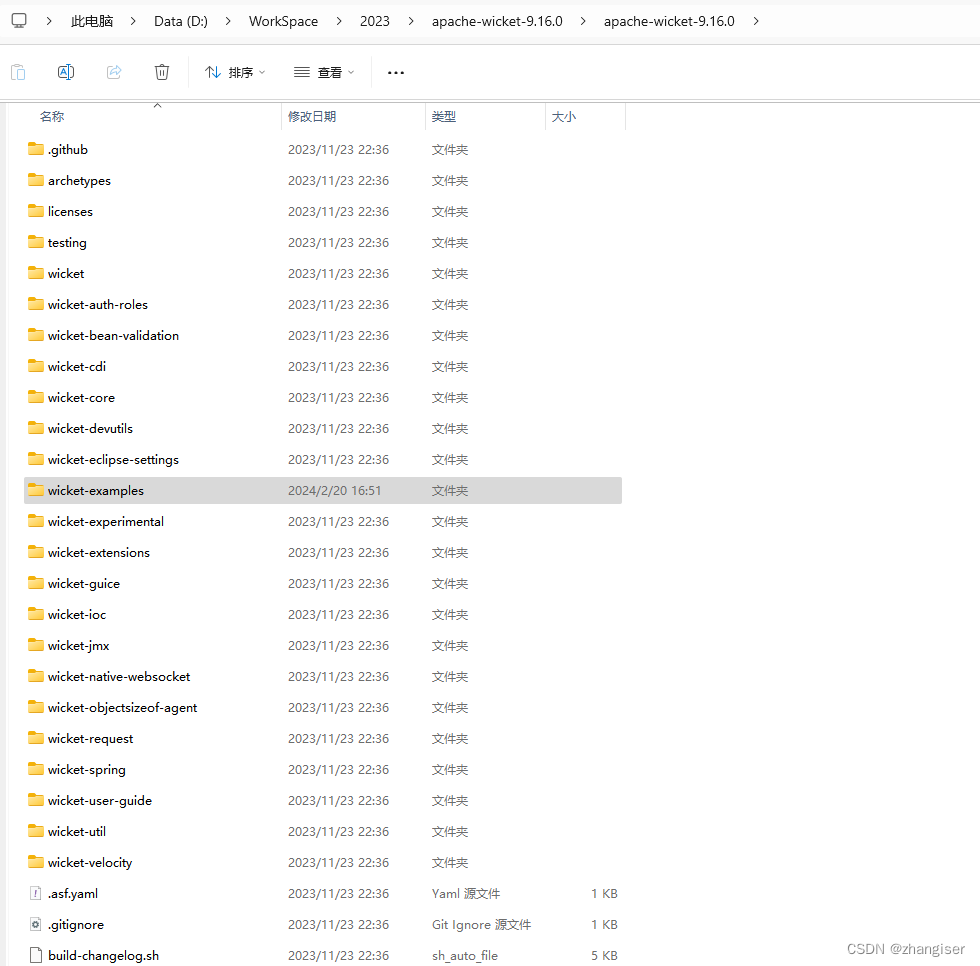980x966 pixels.
Task: Open the wicket-examples folder icon
Action: (34, 490)
